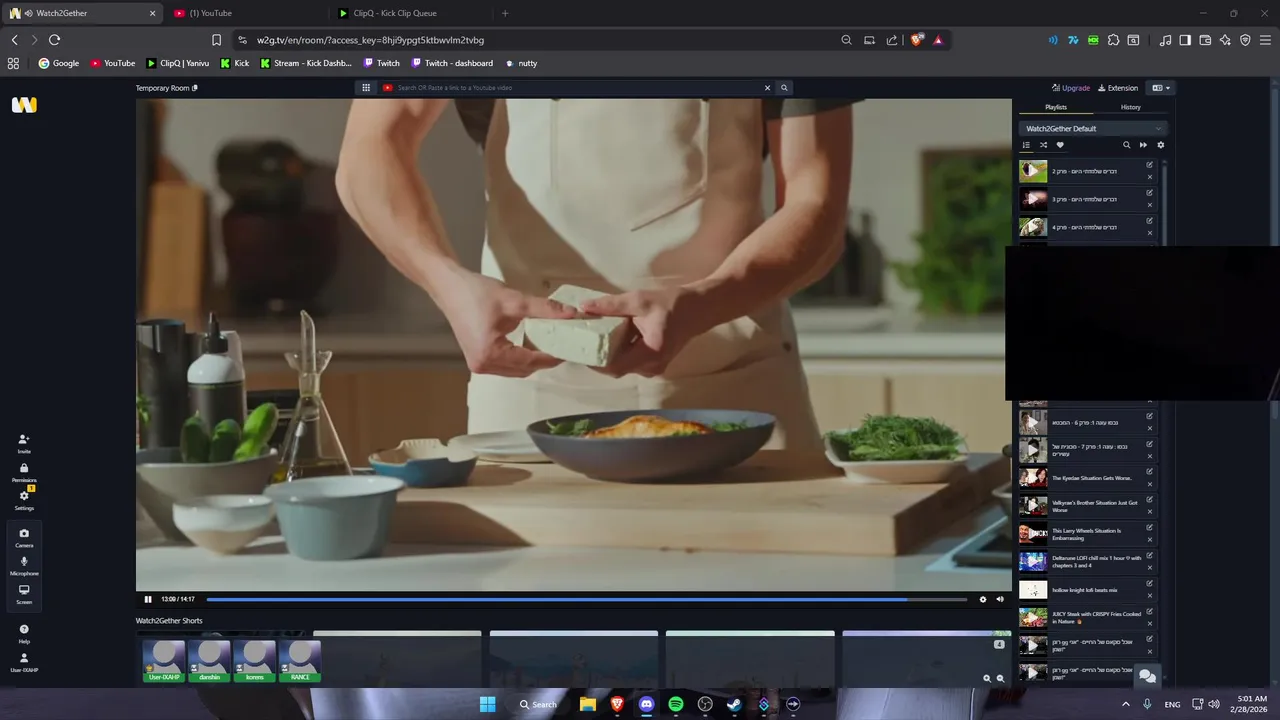
Task: Click the address bar URL
Action: (x=370, y=40)
